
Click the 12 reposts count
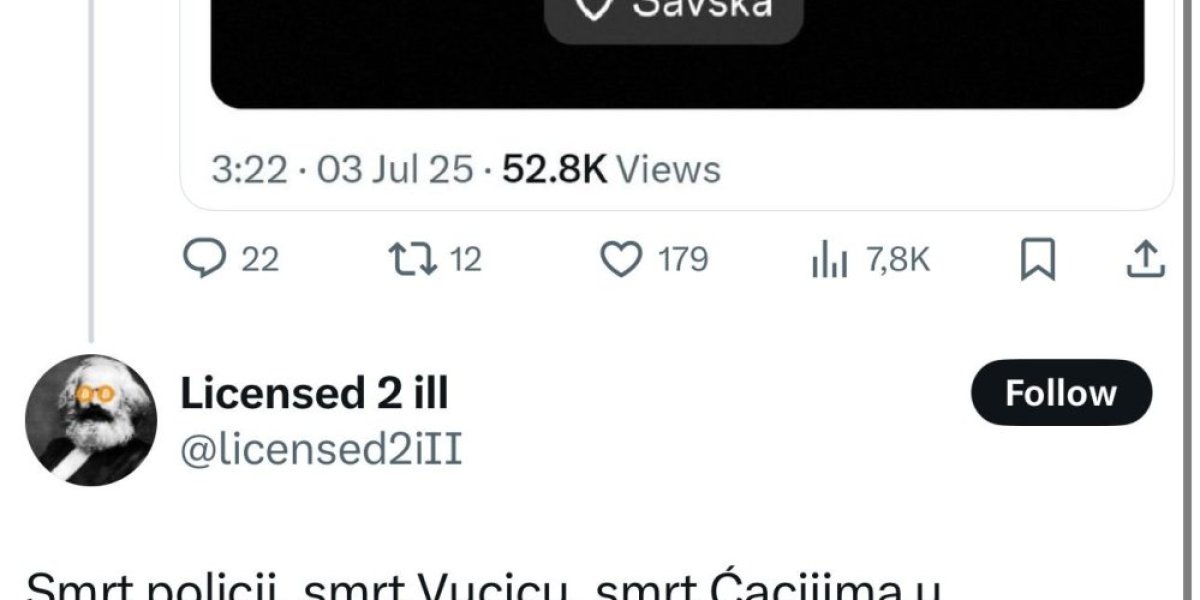[x=465, y=261]
